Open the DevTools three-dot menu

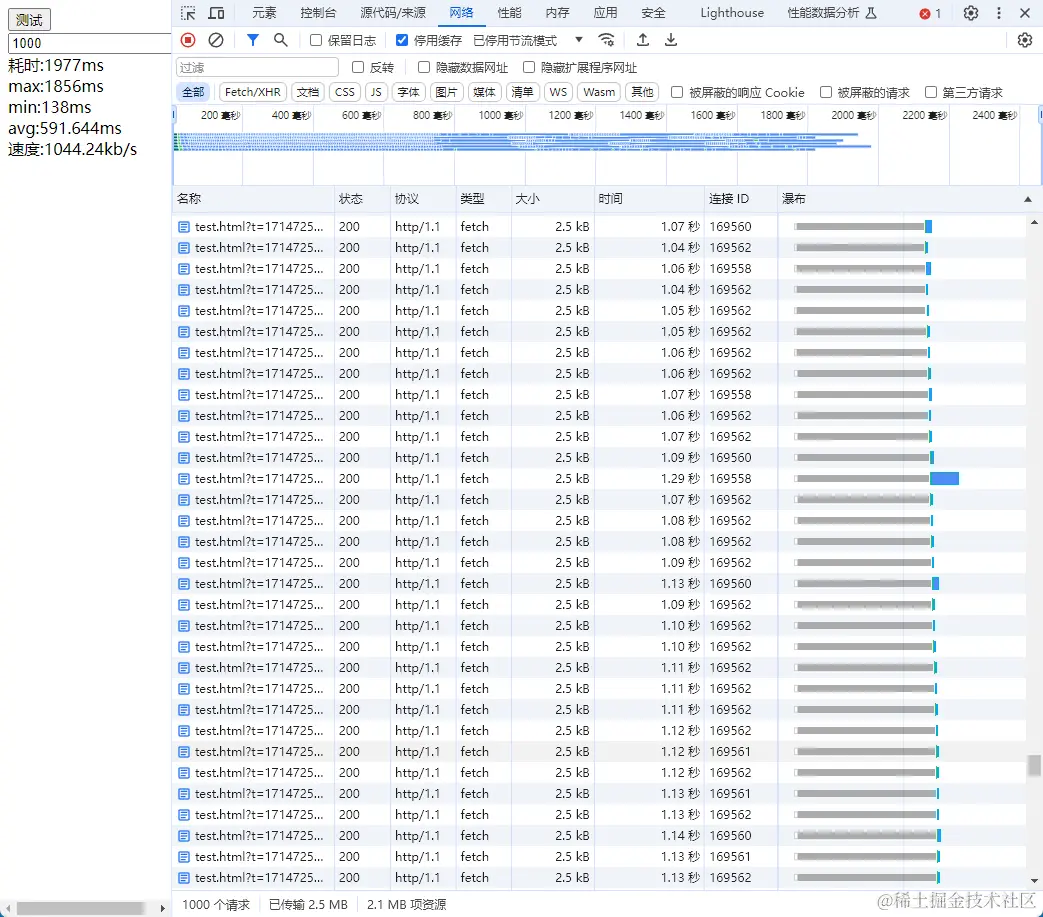(998, 13)
